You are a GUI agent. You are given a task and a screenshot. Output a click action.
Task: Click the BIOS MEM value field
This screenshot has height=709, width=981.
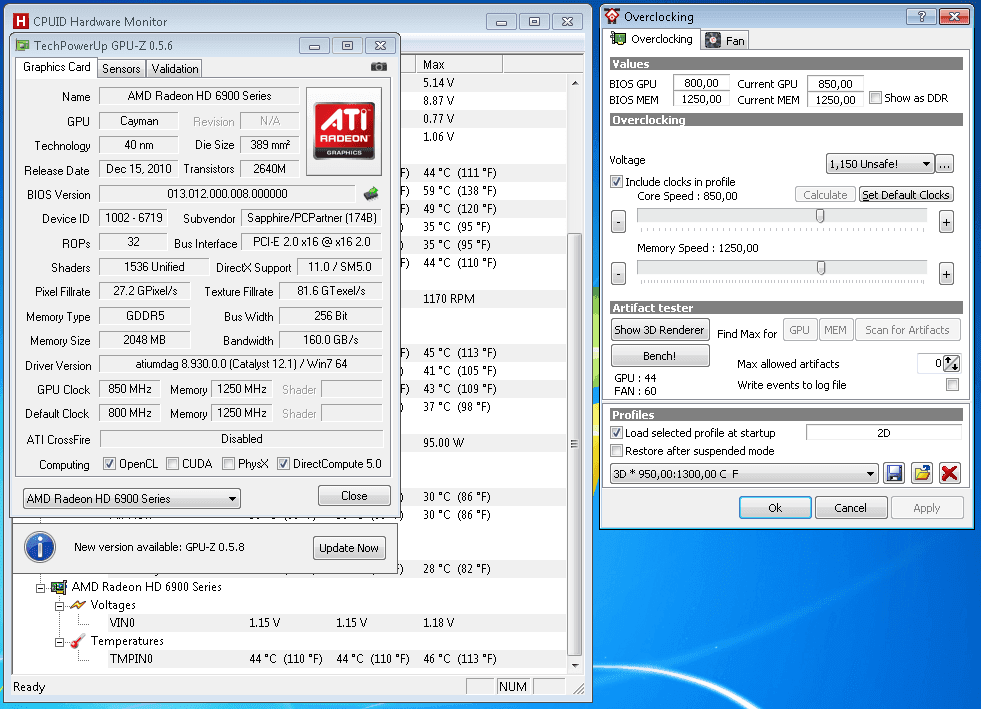(x=701, y=99)
